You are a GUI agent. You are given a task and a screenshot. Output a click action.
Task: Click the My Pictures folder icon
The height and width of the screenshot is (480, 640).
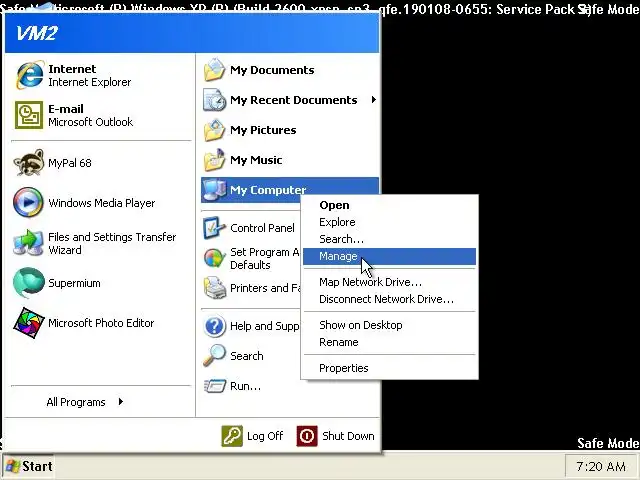[214, 130]
